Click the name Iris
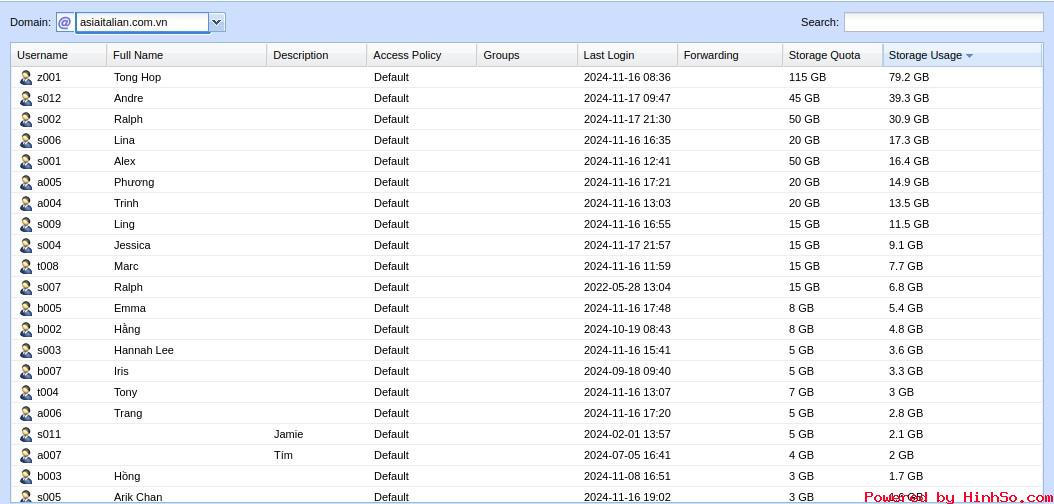 pos(121,371)
